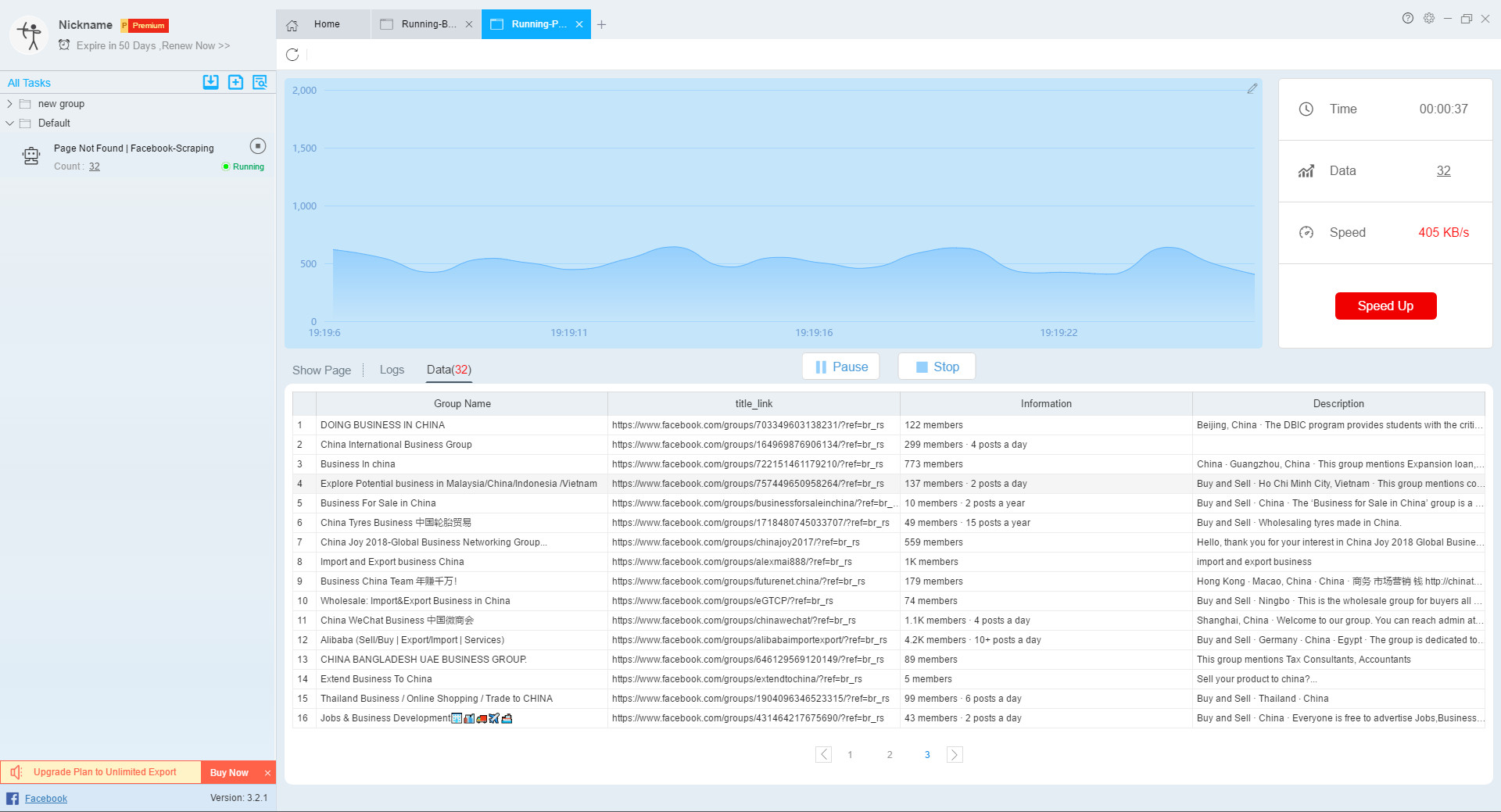Open the Facebook link at bottom

pyautogui.click(x=46, y=798)
